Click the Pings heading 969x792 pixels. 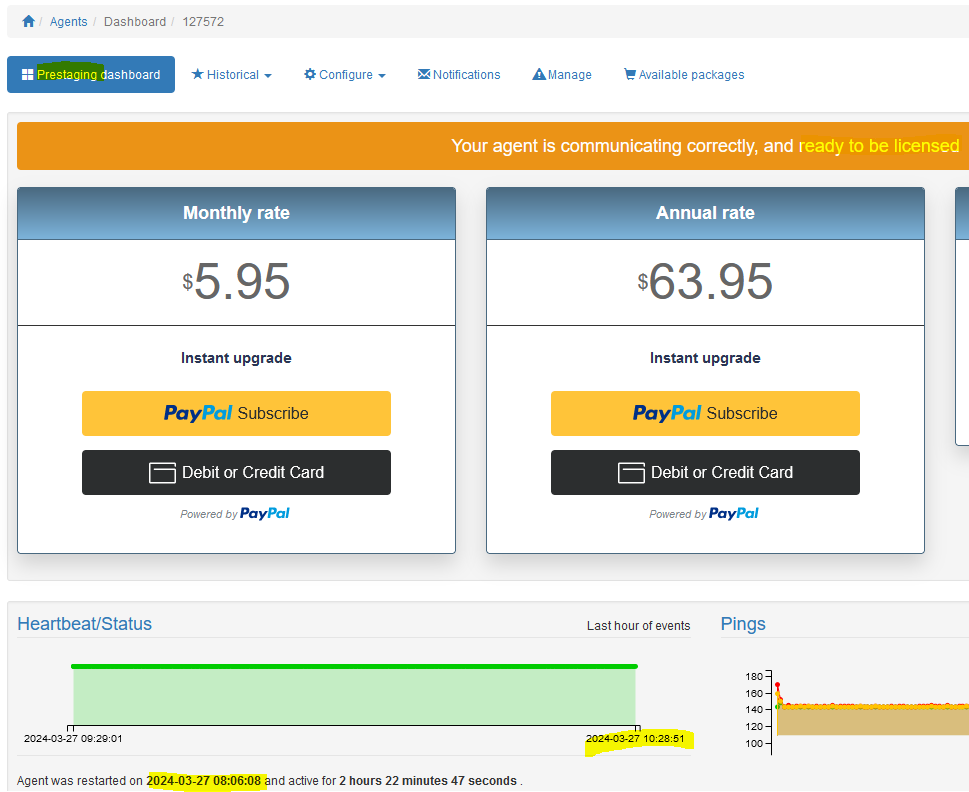point(743,624)
